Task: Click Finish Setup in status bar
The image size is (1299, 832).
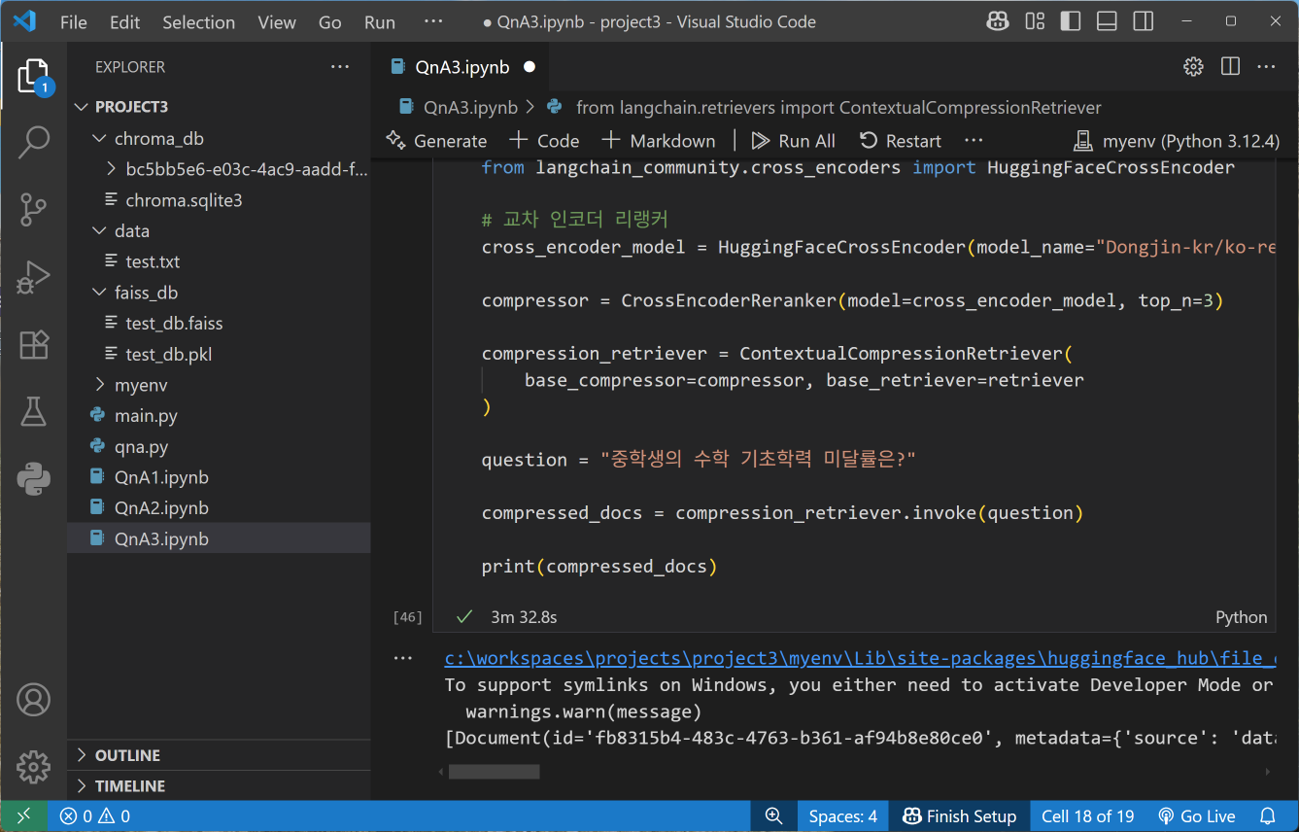Action: [959, 816]
